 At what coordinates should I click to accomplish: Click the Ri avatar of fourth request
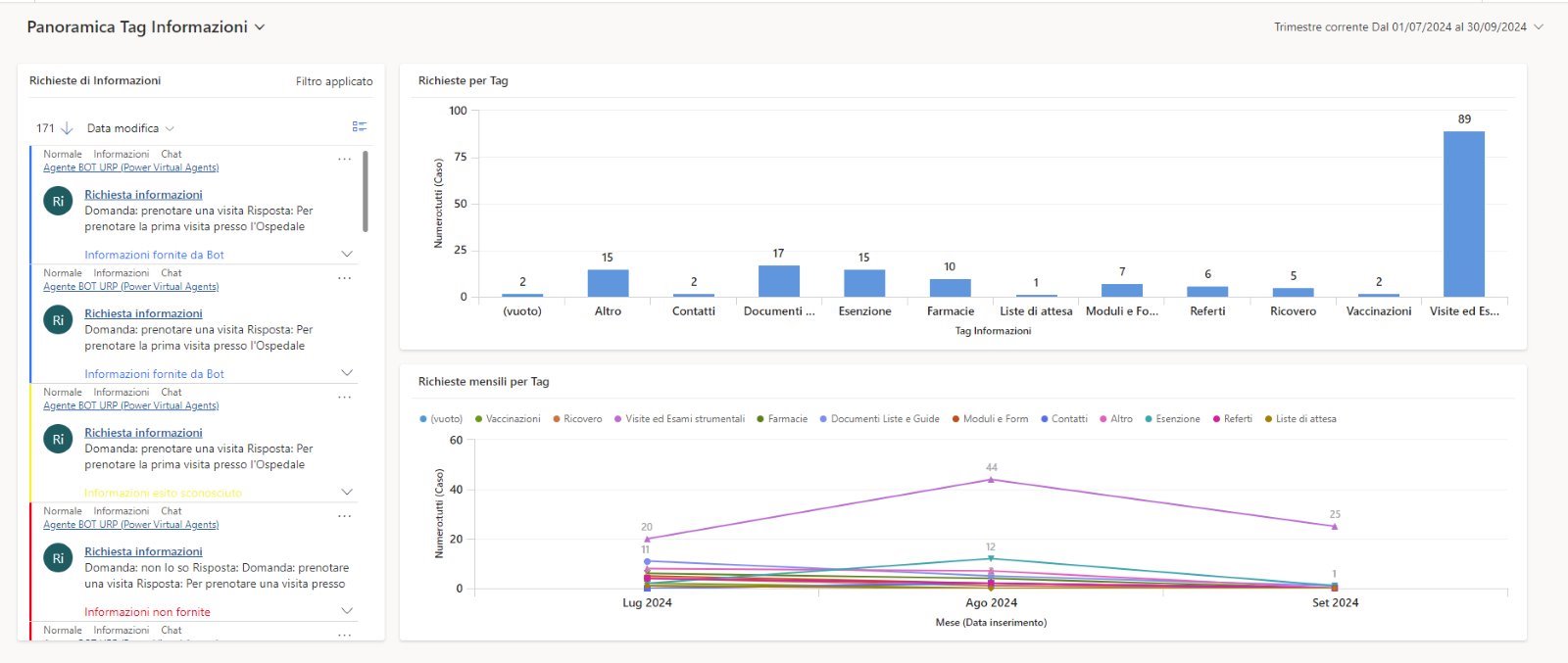click(x=58, y=558)
